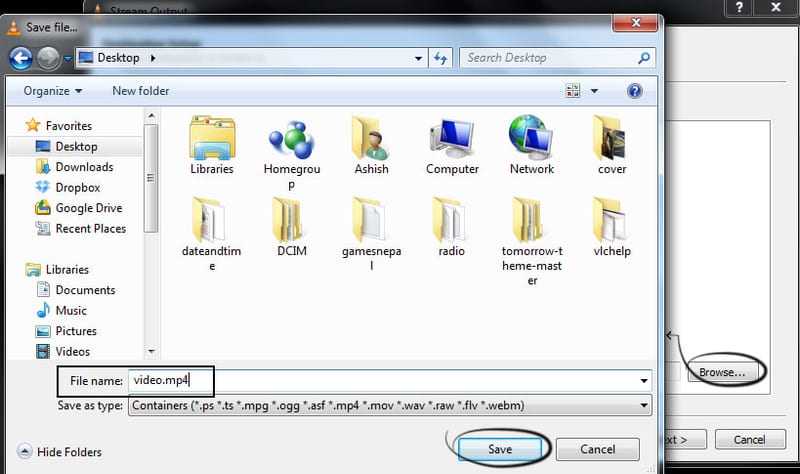Open the Help question mark icon
The width and height of the screenshot is (800, 474).
click(x=634, y=91)
